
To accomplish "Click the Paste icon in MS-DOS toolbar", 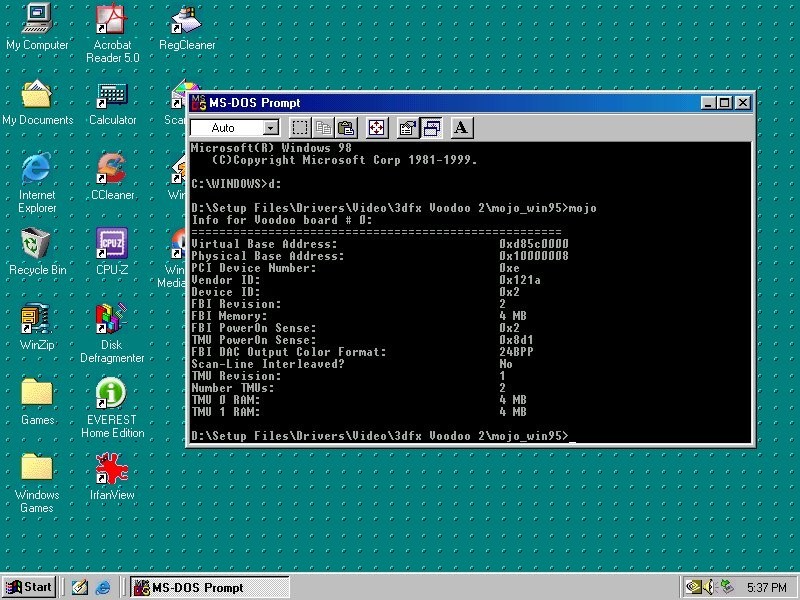I will click(346, 128).
